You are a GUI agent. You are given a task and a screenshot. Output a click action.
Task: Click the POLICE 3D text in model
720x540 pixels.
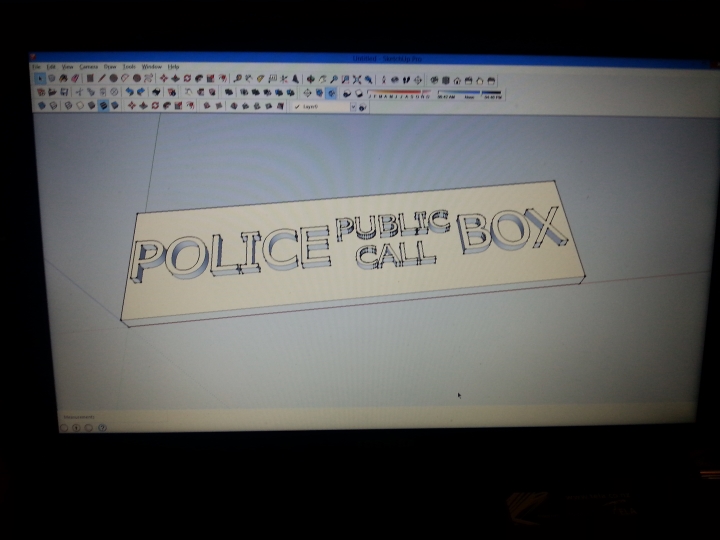click(x=231, y=255)
